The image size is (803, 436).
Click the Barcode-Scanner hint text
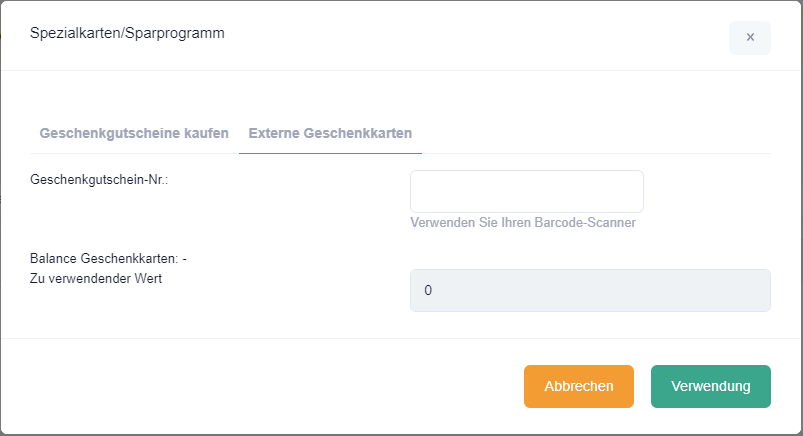tap(523, 222)
